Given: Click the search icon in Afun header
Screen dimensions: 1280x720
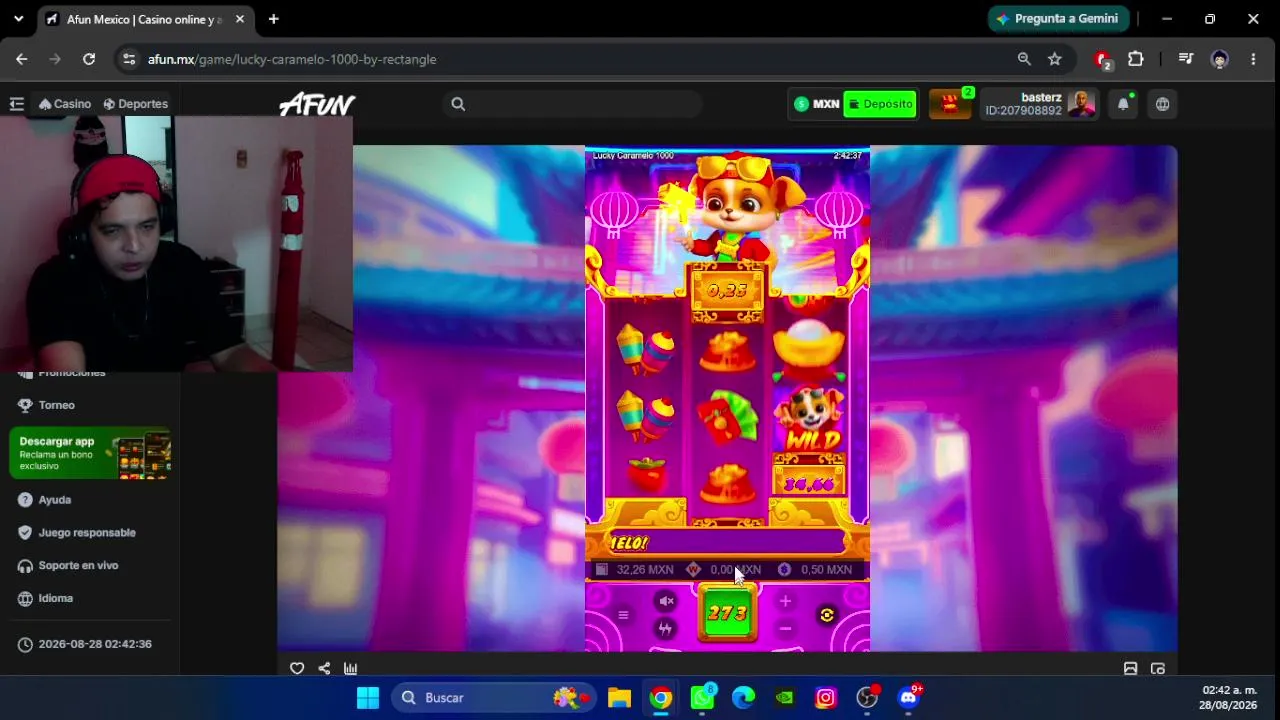Looking at the screenshot, I should click(458, 104).
